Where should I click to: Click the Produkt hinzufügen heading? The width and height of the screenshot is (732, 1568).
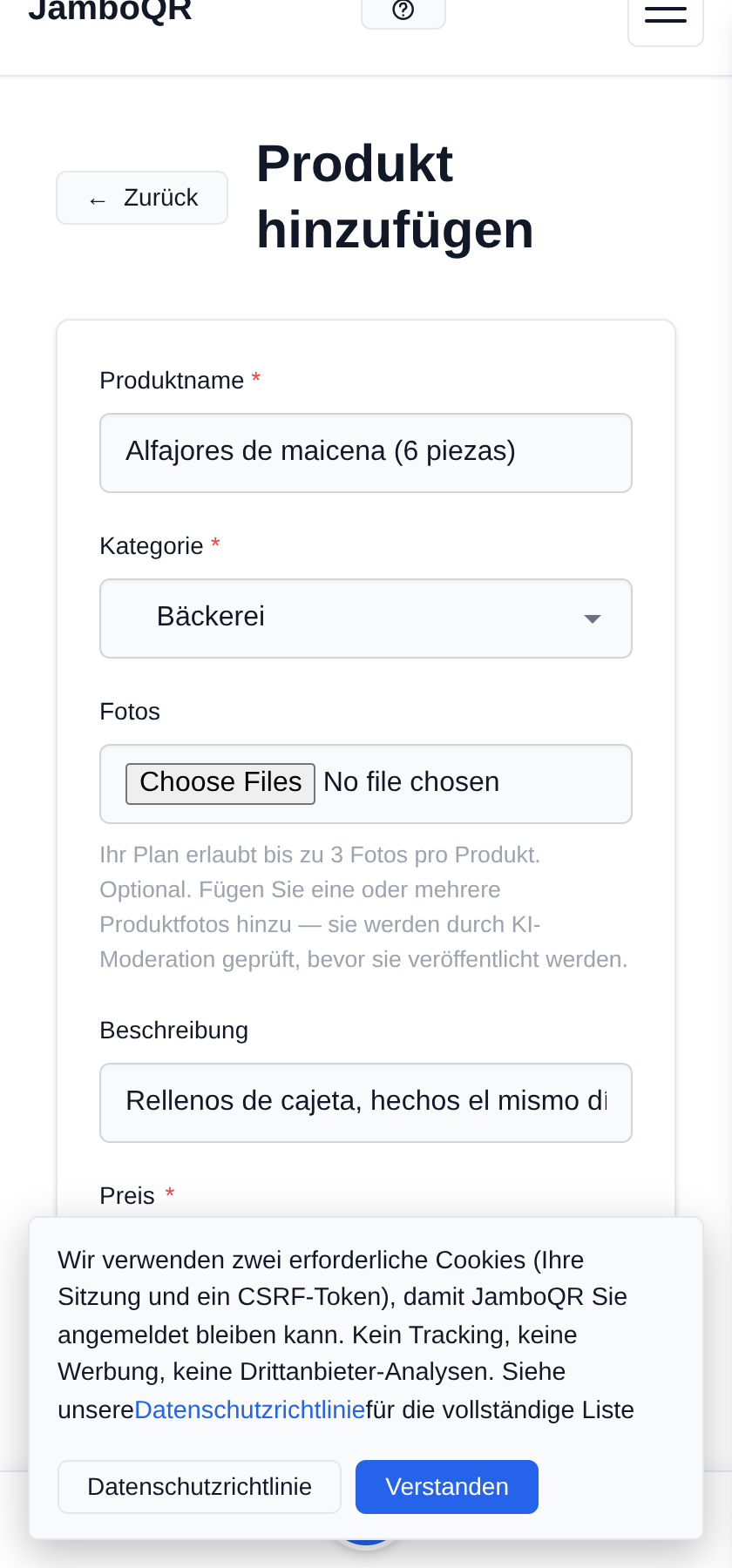pyautogui.click(x=395, y=197)
